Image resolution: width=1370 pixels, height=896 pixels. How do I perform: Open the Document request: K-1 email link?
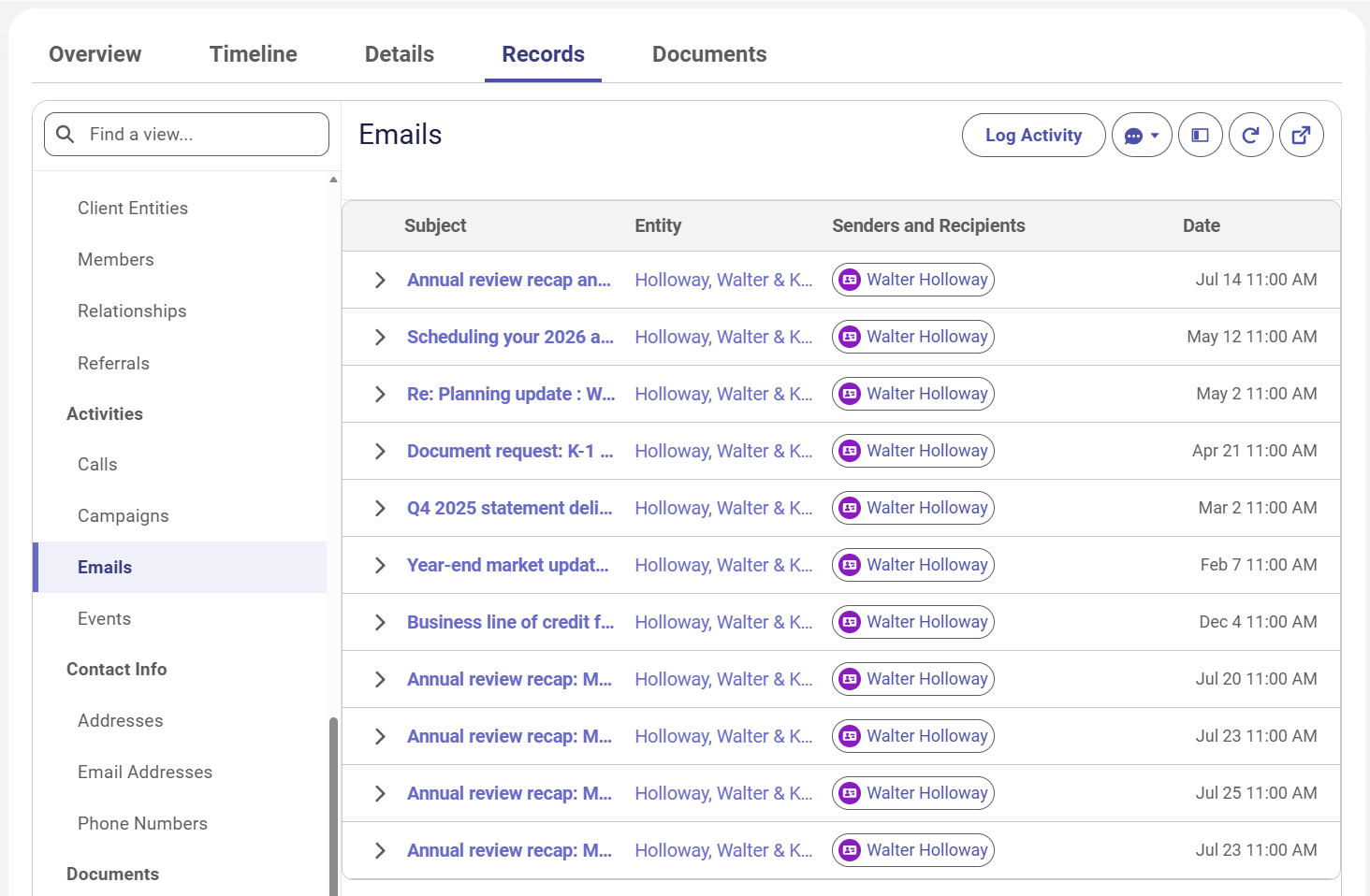tap(510, 451)
